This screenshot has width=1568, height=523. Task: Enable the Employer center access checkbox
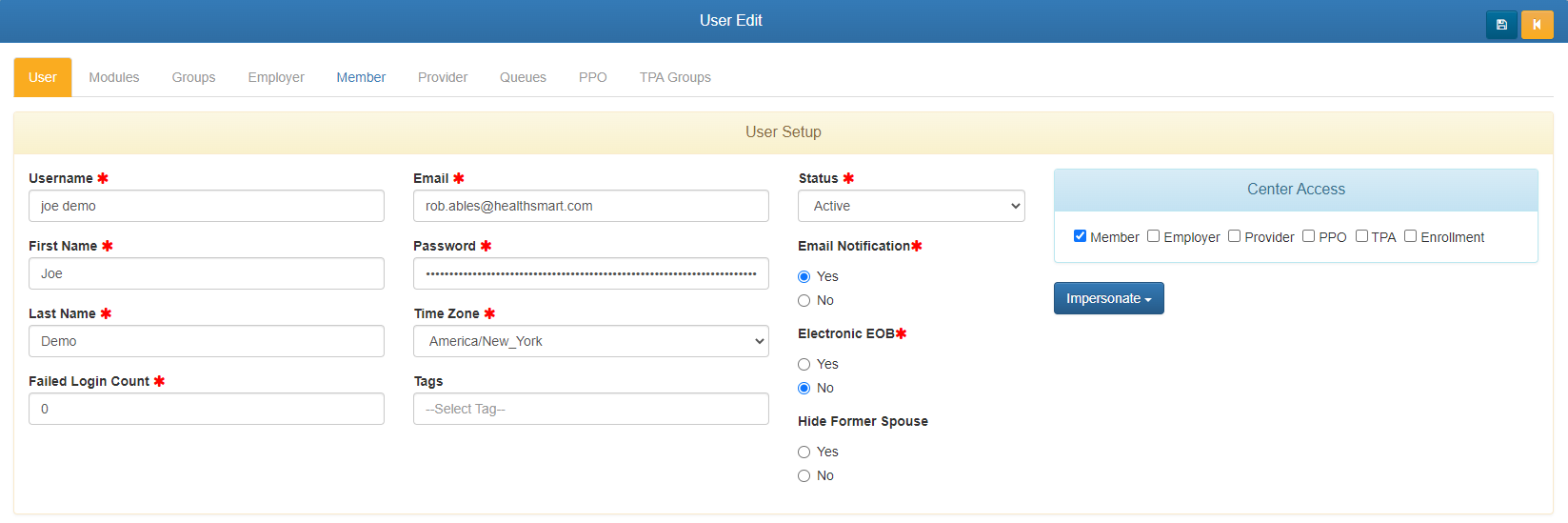1153,236
